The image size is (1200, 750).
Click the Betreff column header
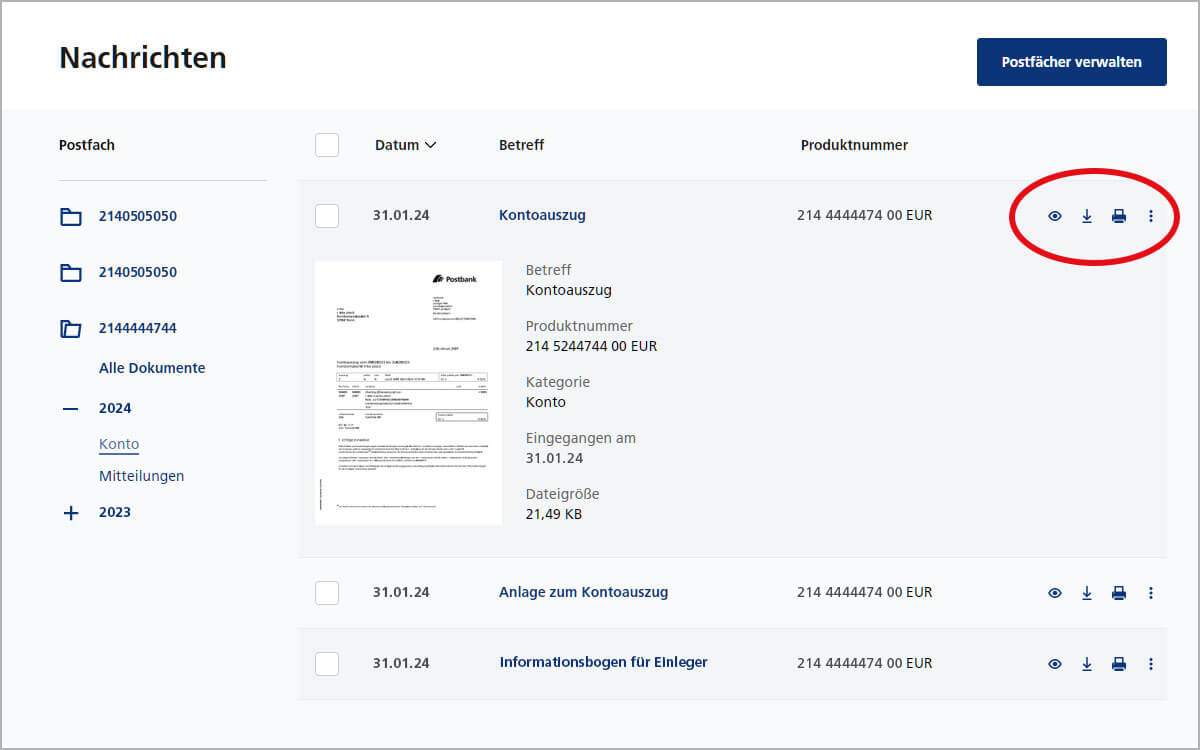click(x=521, y=145)
